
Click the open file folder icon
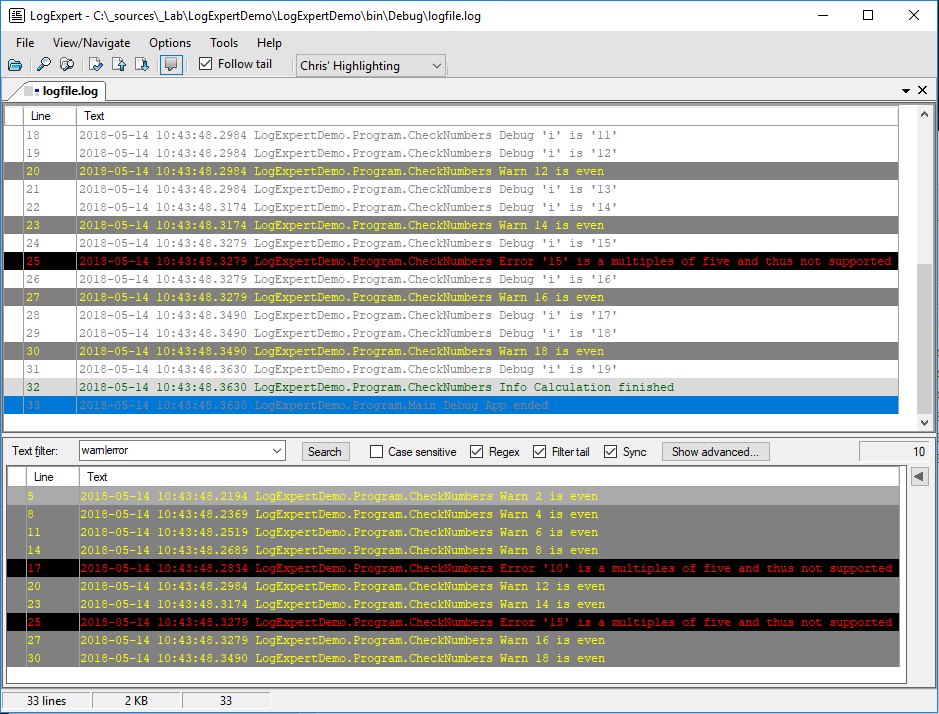[15, 65]
